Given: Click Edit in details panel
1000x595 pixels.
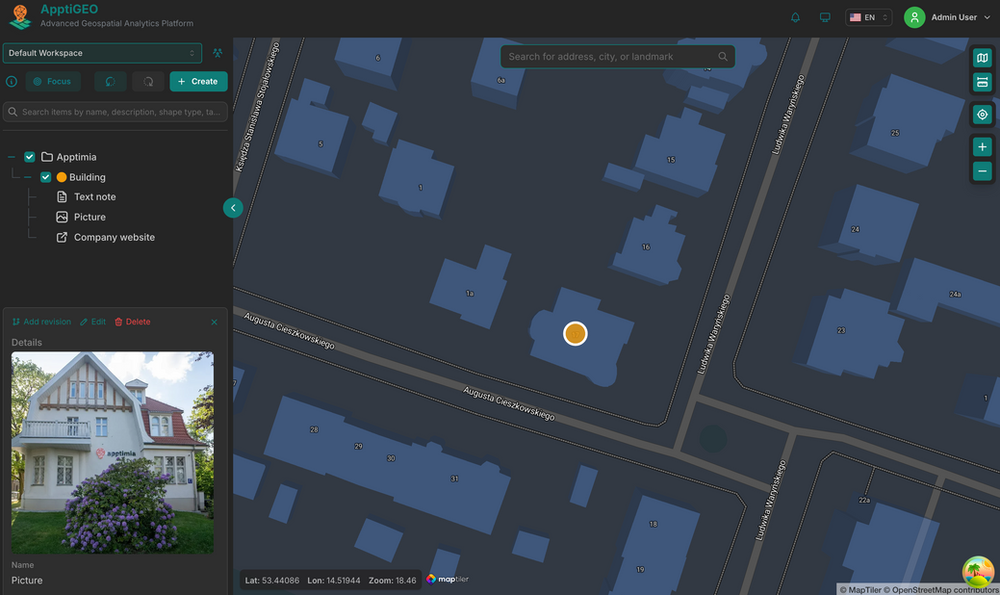Looking at the screenshot, I should (92, 322).
